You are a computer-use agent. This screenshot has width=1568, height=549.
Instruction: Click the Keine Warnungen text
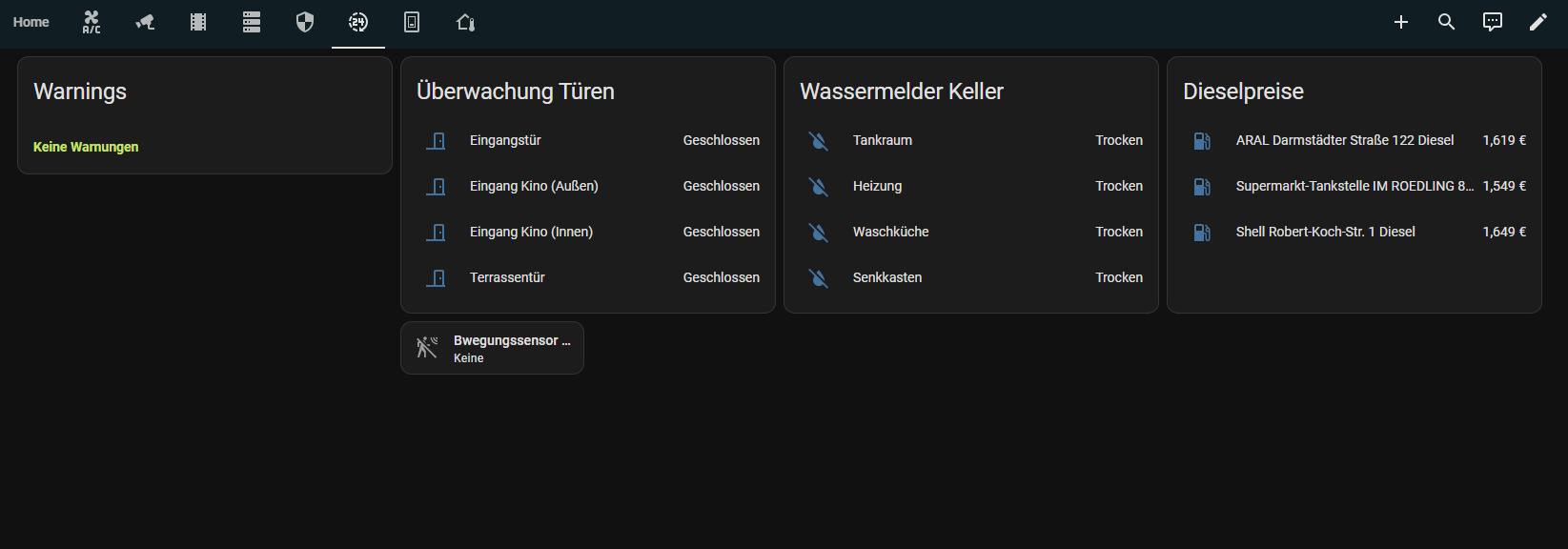[x=86, y=147]
